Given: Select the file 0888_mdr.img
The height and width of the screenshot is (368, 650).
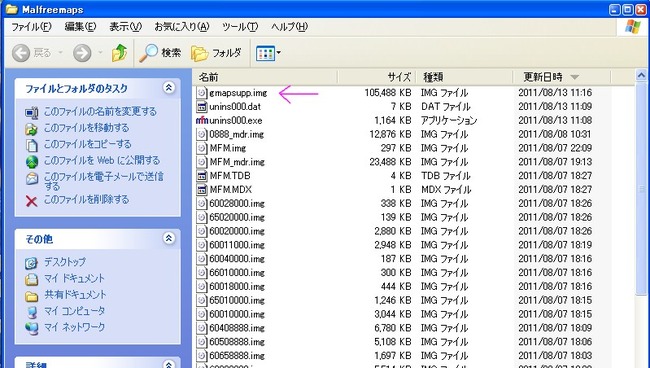Looking at the screenshot, I should 237,134.
